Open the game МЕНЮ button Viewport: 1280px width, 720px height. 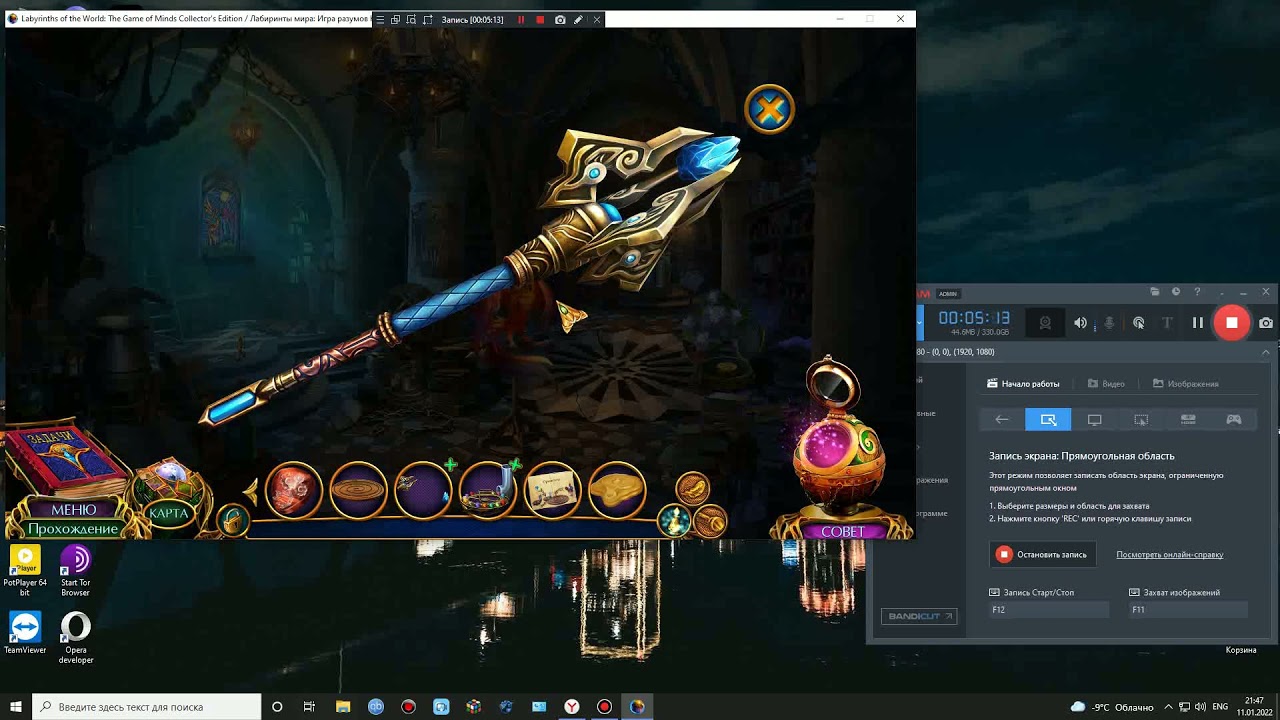[73, 510]
